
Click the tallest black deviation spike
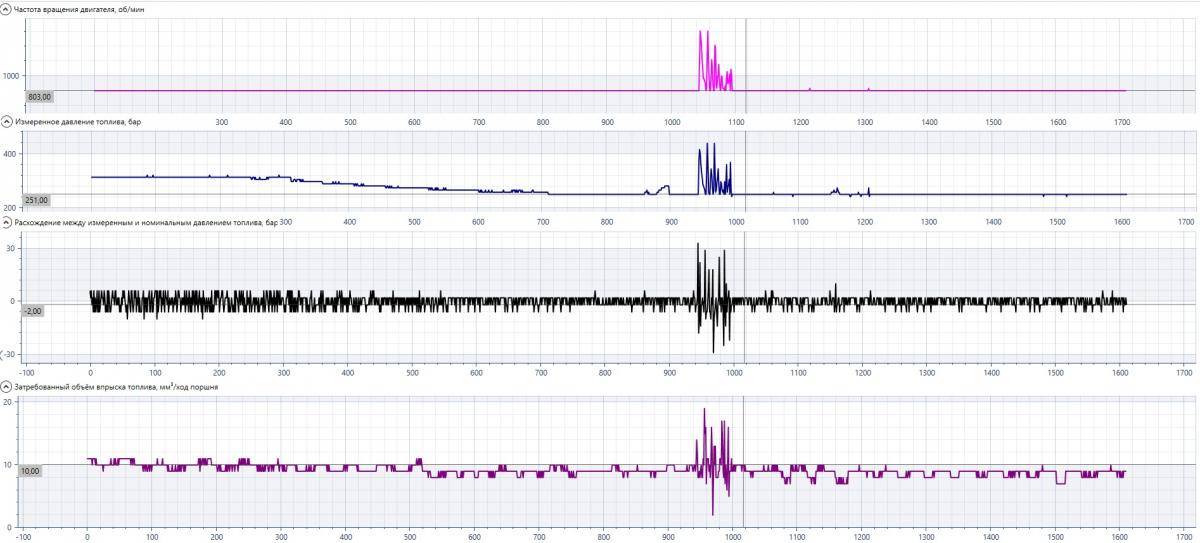point(698,243)
